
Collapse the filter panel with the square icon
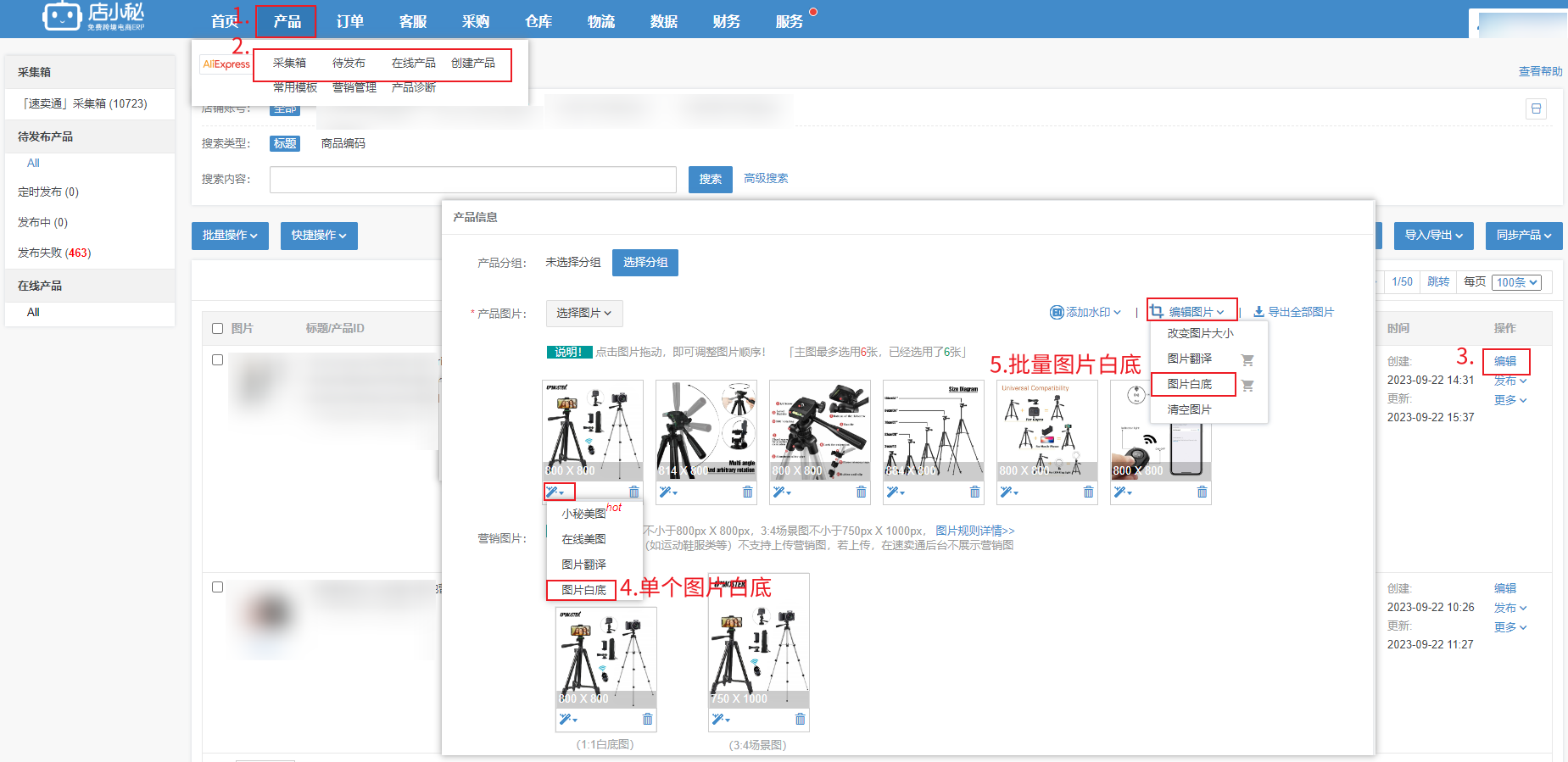click(x=1536, y=108)
